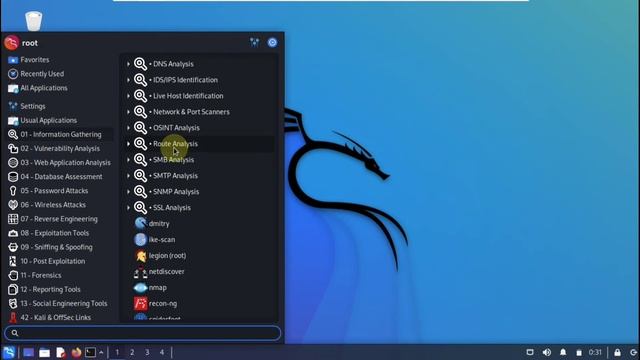Expand the SMTP Analysis submenu arrow
This screenshot has height=360, width=640.
(128, 176)
